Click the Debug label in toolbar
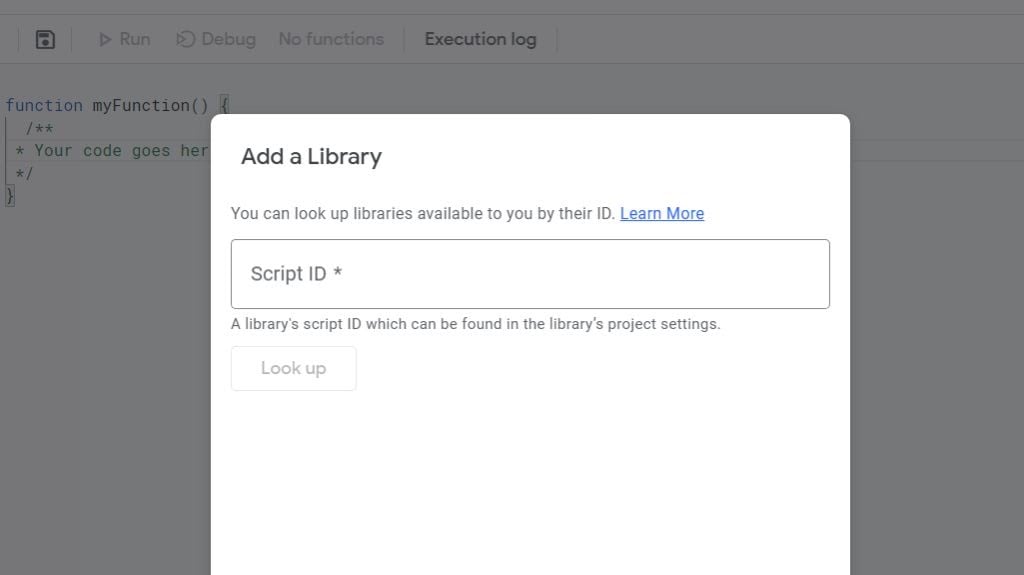This screenshot has width=1024, height=575. pyautogui.click(x=228, y=39)
